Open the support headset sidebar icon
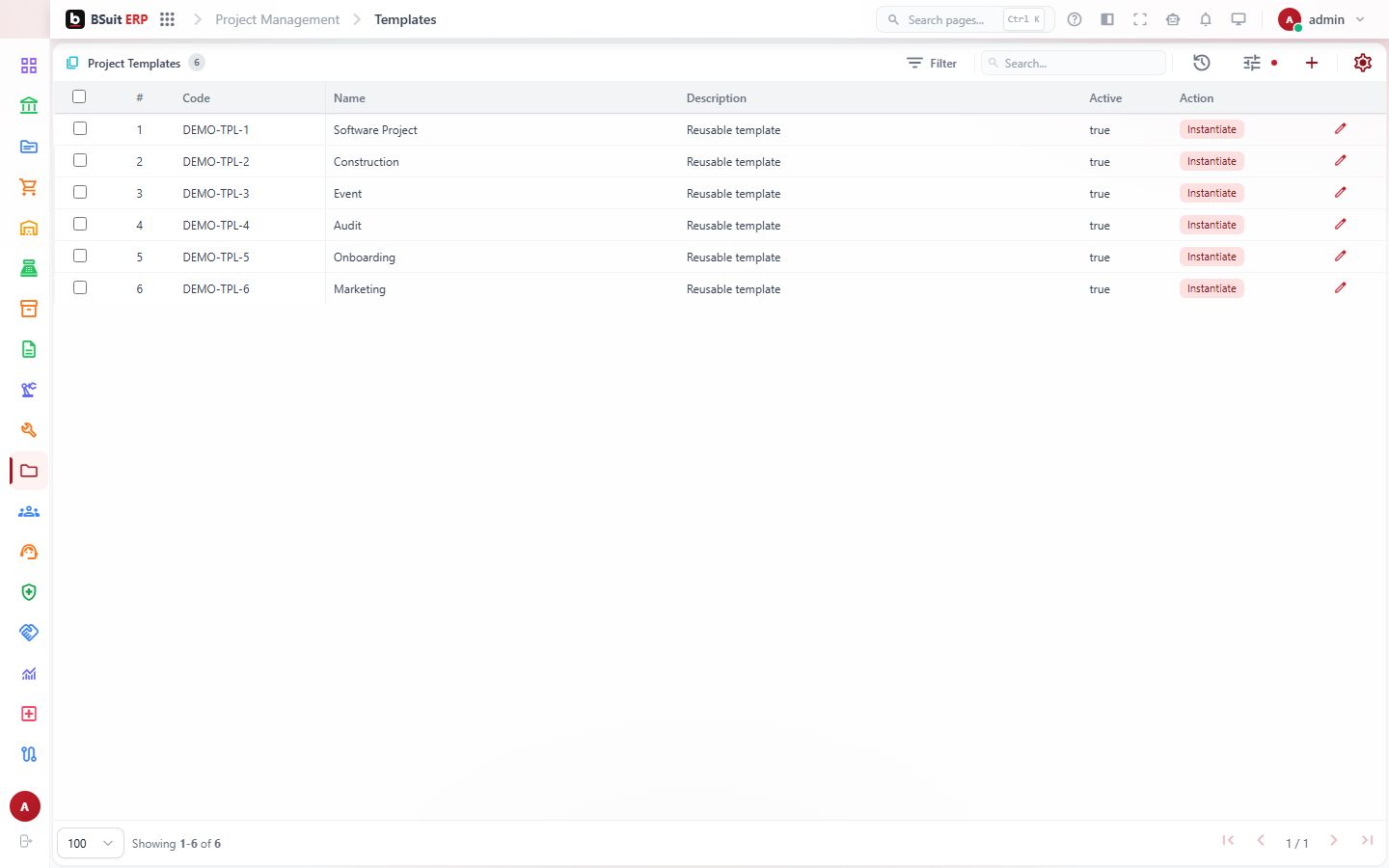The image size is (1389, 868). (x=29, y=552)
